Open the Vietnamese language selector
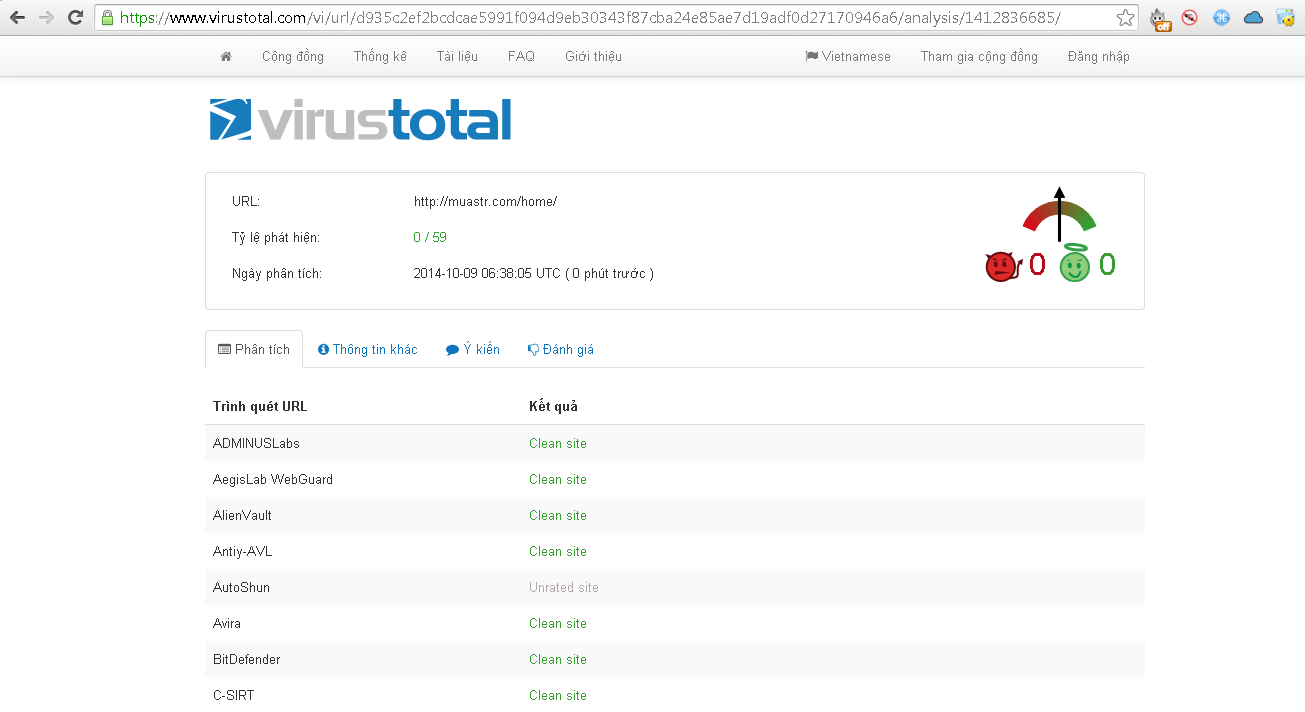Viewport: 1305px width, 712px height. pos(848,56)
